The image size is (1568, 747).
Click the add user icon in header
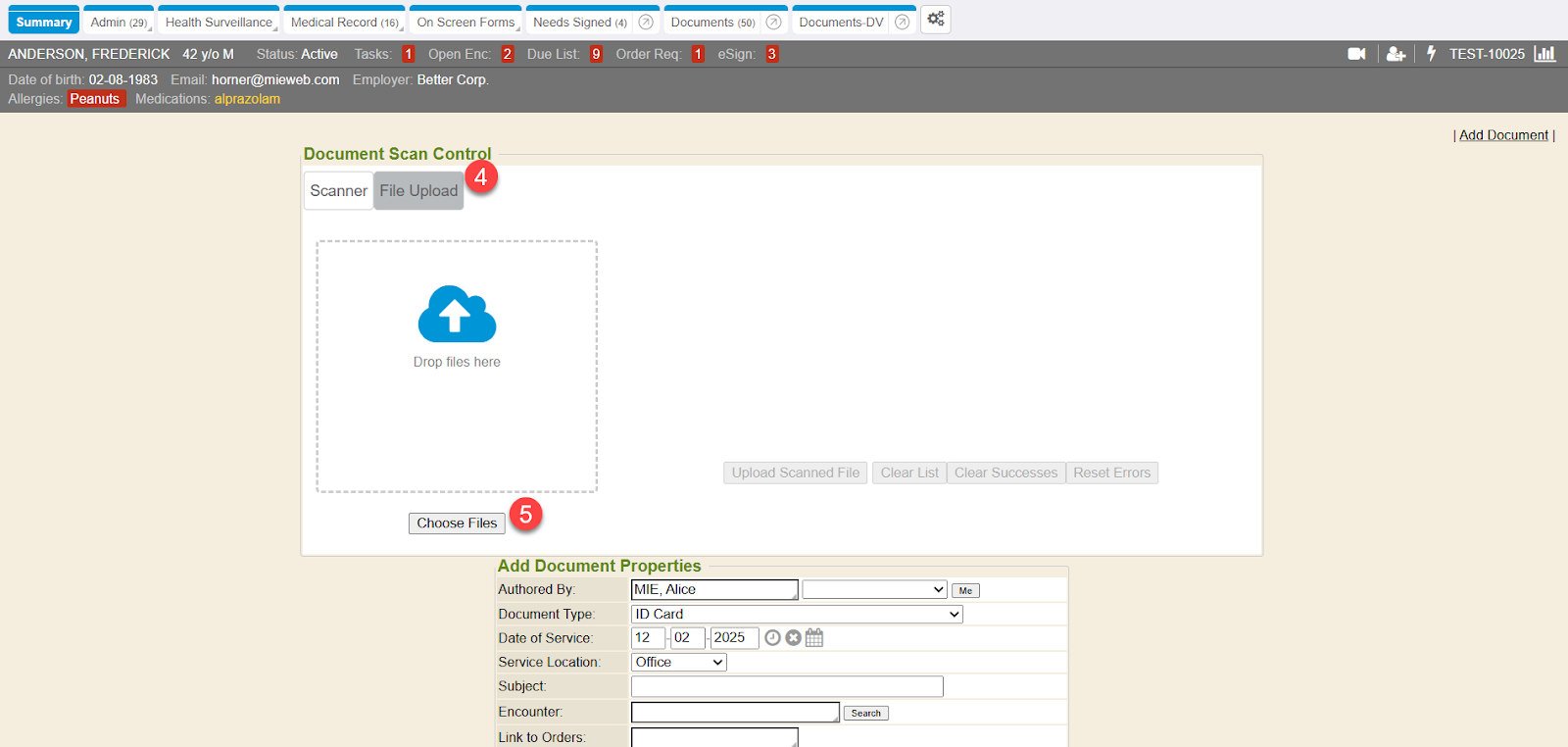pos(1396,54)
